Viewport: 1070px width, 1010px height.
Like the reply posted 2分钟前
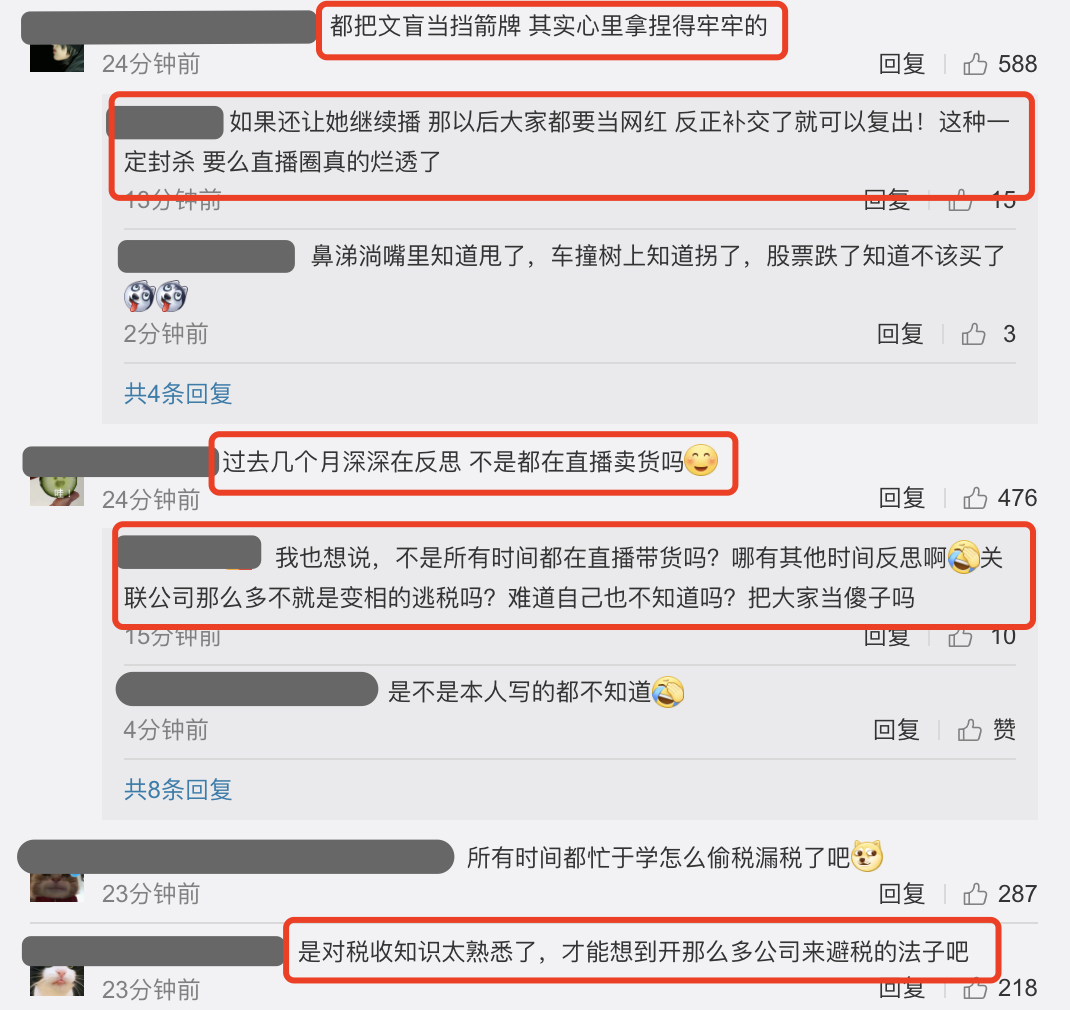tap(974, 334)
